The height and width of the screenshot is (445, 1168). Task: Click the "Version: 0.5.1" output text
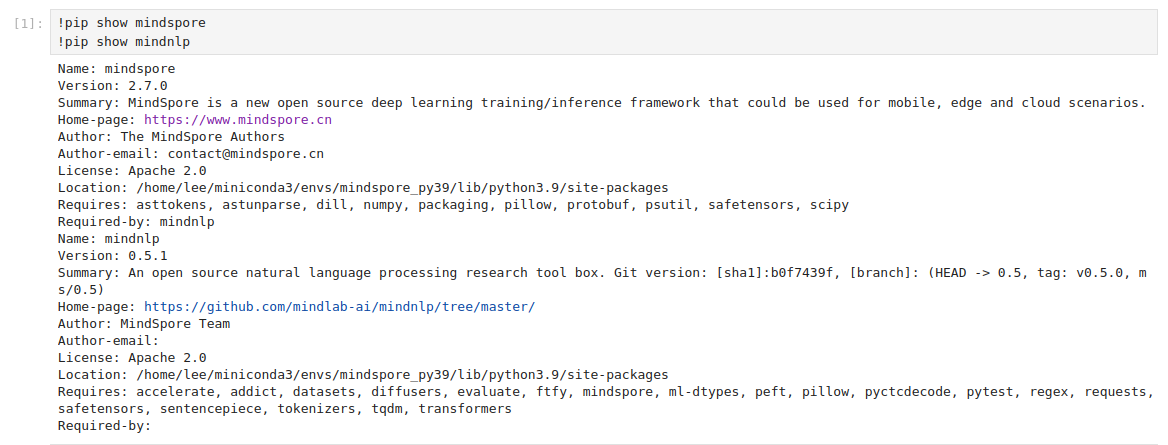click(112, 255)
